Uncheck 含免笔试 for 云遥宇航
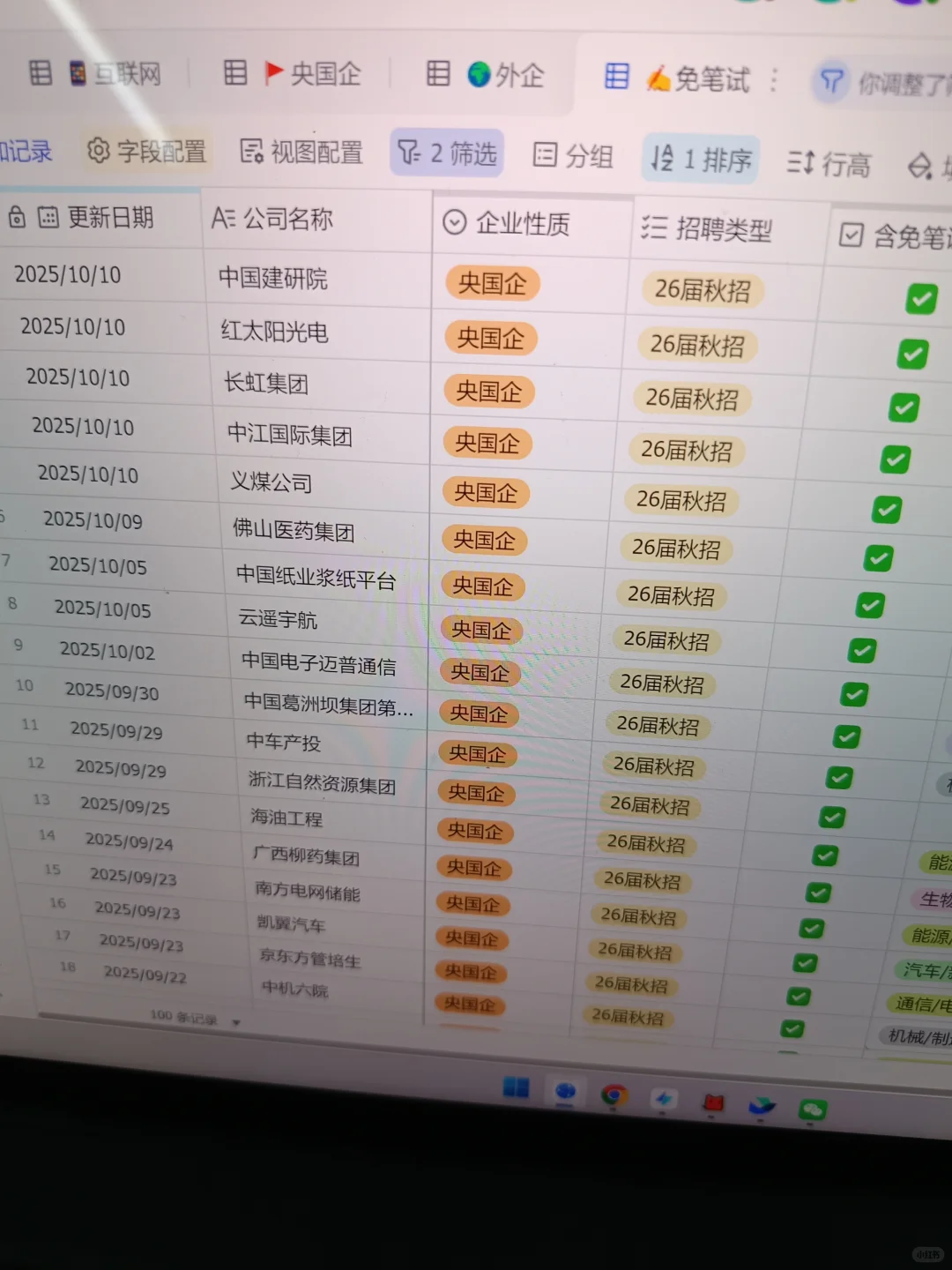Viewport: 952px width, 1270px height. 861,651
